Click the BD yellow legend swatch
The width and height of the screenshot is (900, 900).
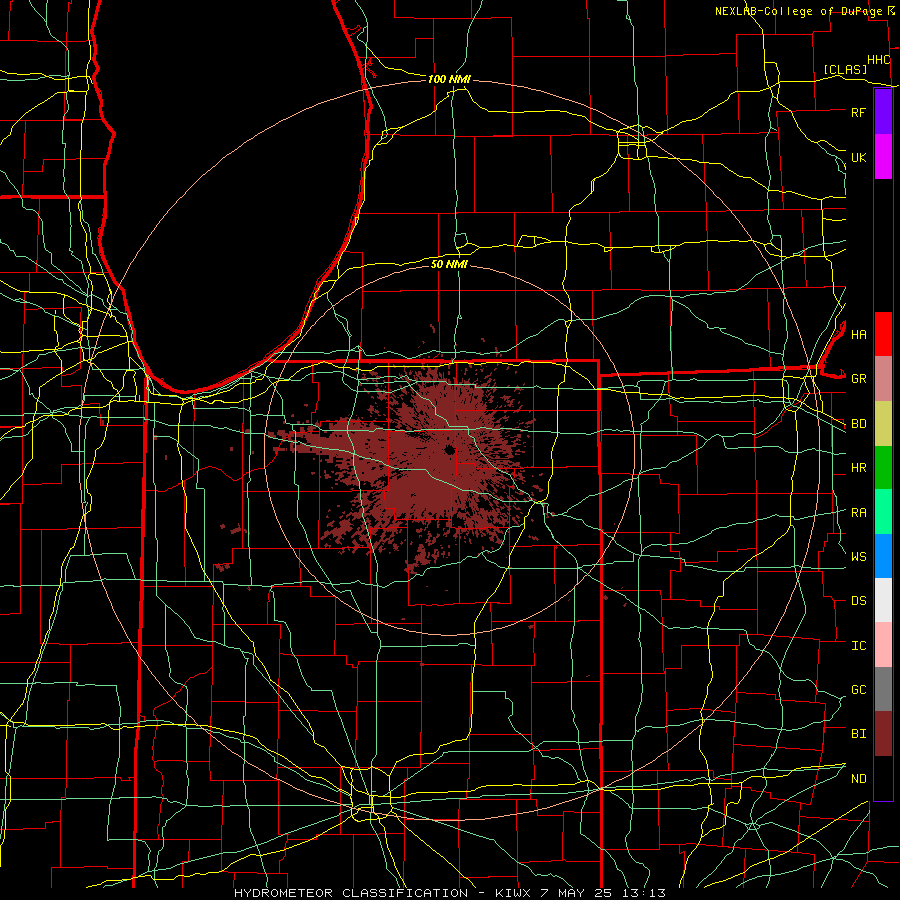pos(883,423)
